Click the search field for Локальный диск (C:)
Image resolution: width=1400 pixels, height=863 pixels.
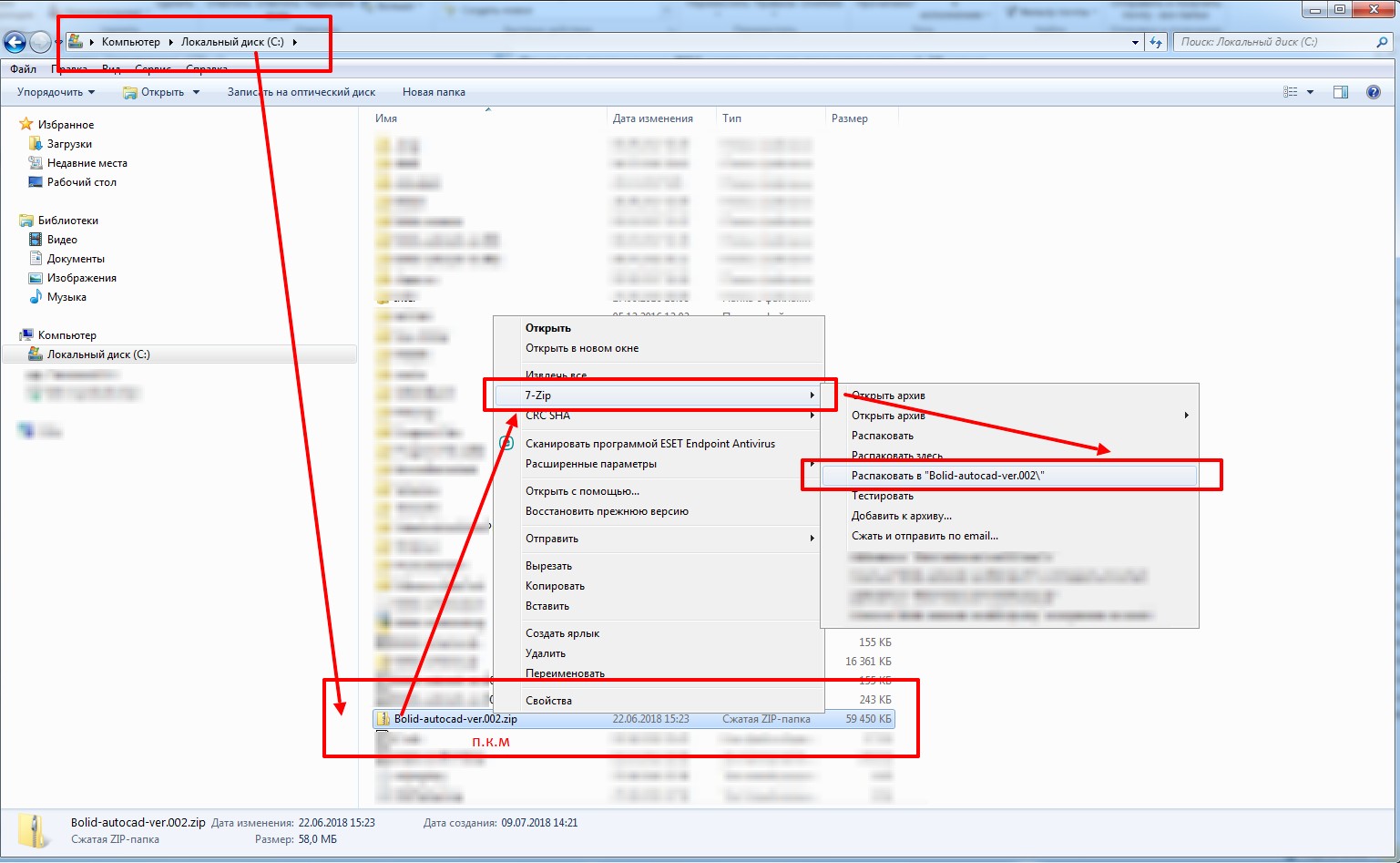(1275, 42)
